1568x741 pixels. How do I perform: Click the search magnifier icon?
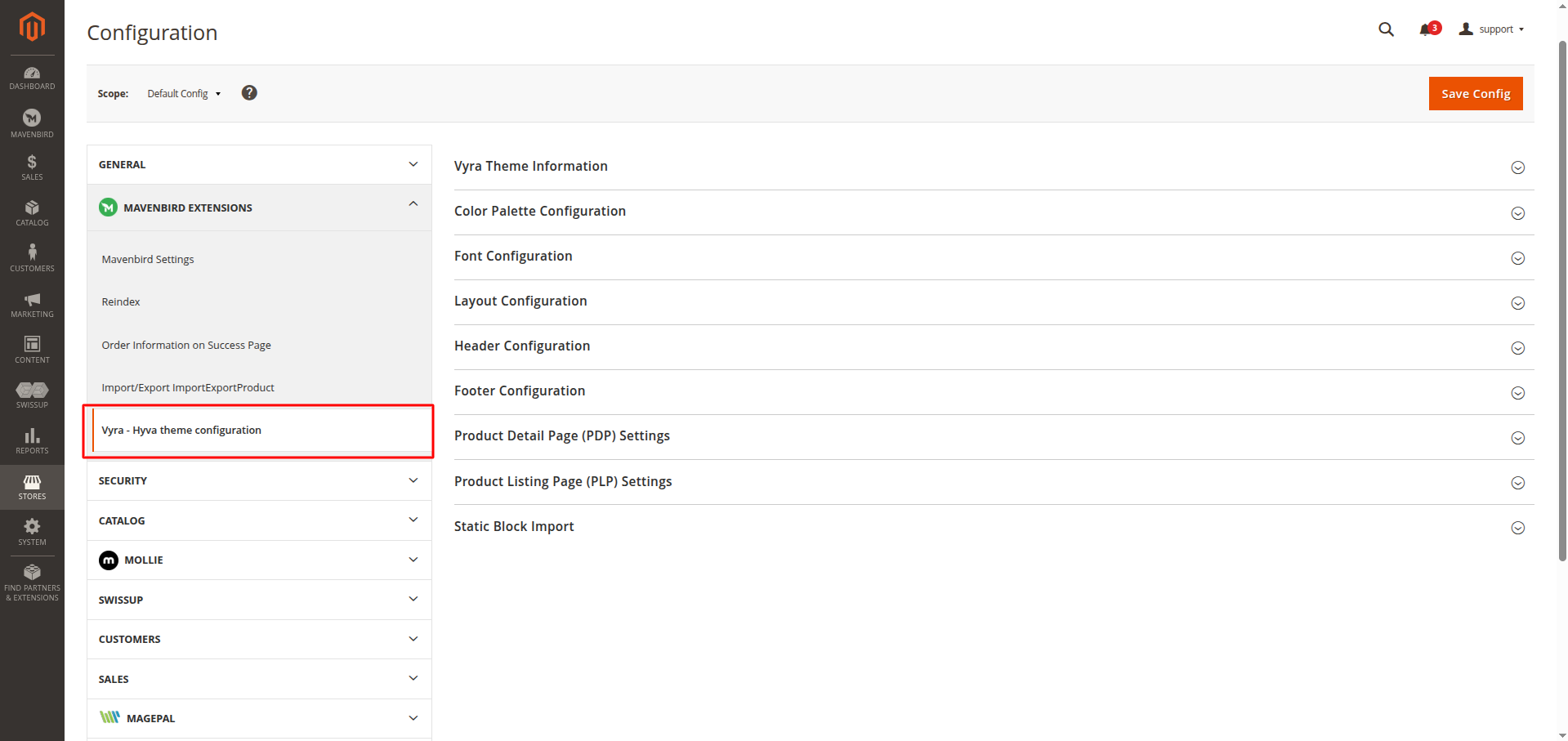pyautogui.click(x=1386, y=29)
